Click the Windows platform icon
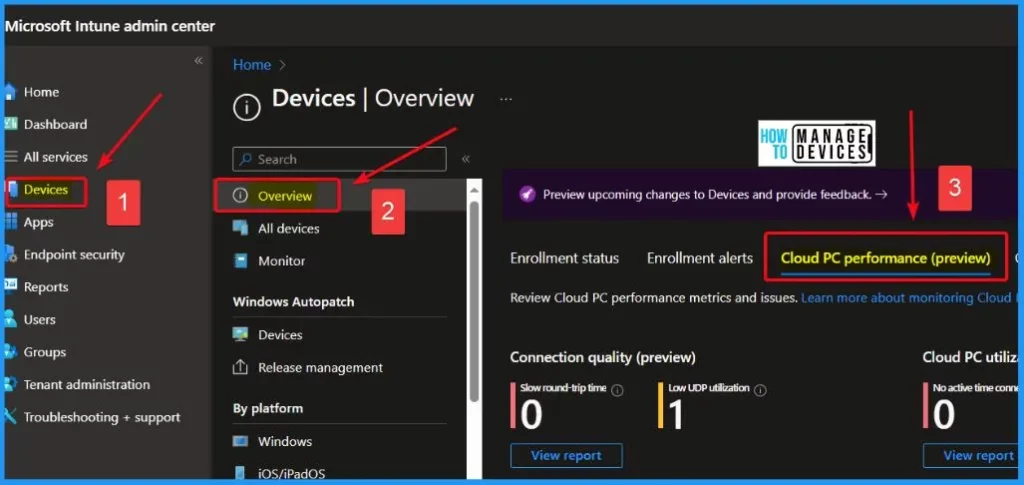The image size is (1024, 485). click(x=240, y=441)
